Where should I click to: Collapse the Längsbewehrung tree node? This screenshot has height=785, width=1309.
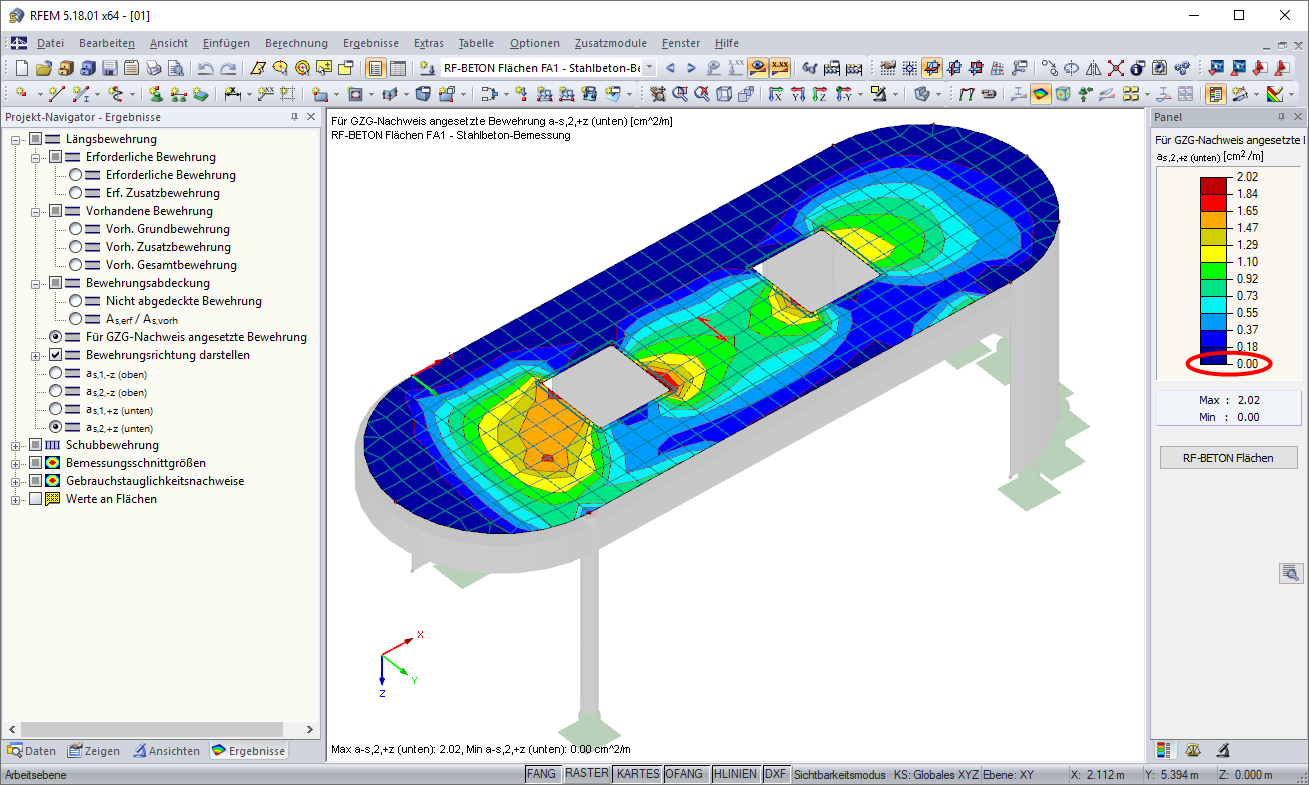(x=16, y=139)
